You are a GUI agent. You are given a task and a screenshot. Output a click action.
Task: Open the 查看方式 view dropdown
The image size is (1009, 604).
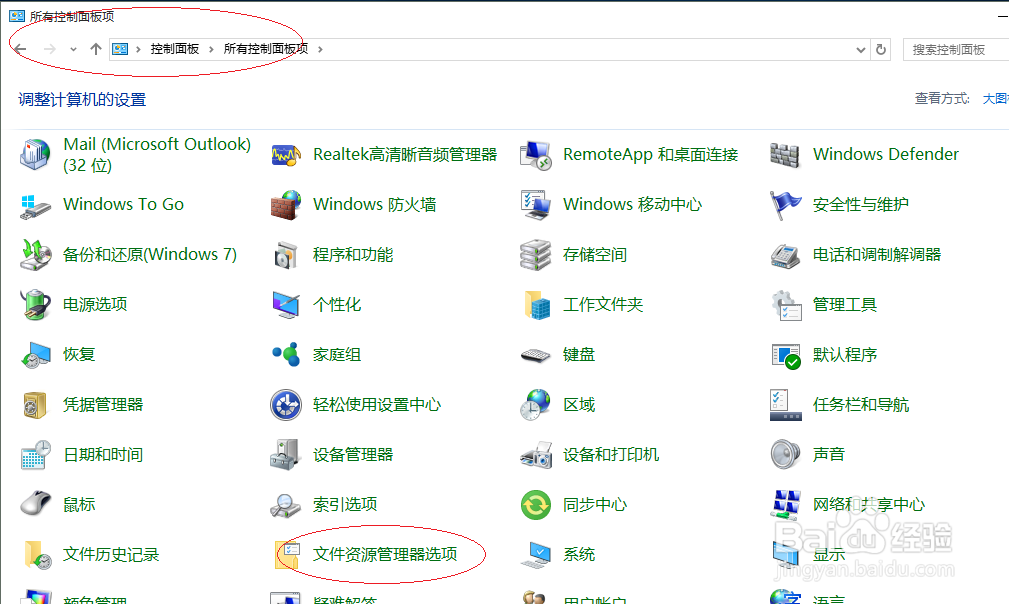pos(995,98)
